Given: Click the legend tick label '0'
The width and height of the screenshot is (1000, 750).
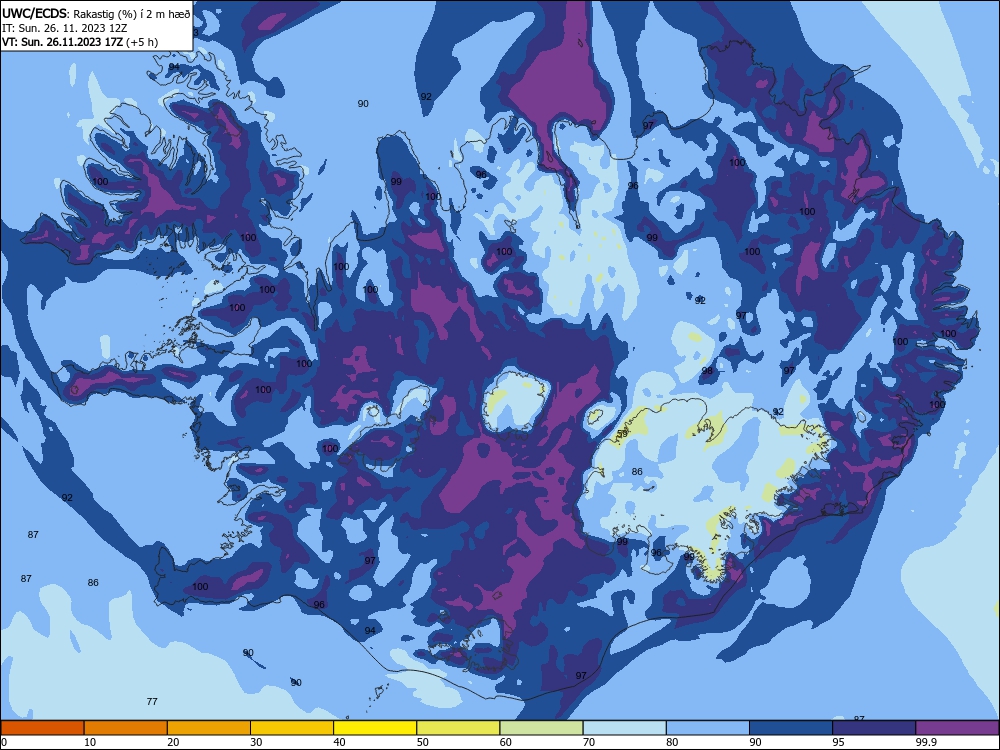Looking at the screenshot, I should point(4,742).
